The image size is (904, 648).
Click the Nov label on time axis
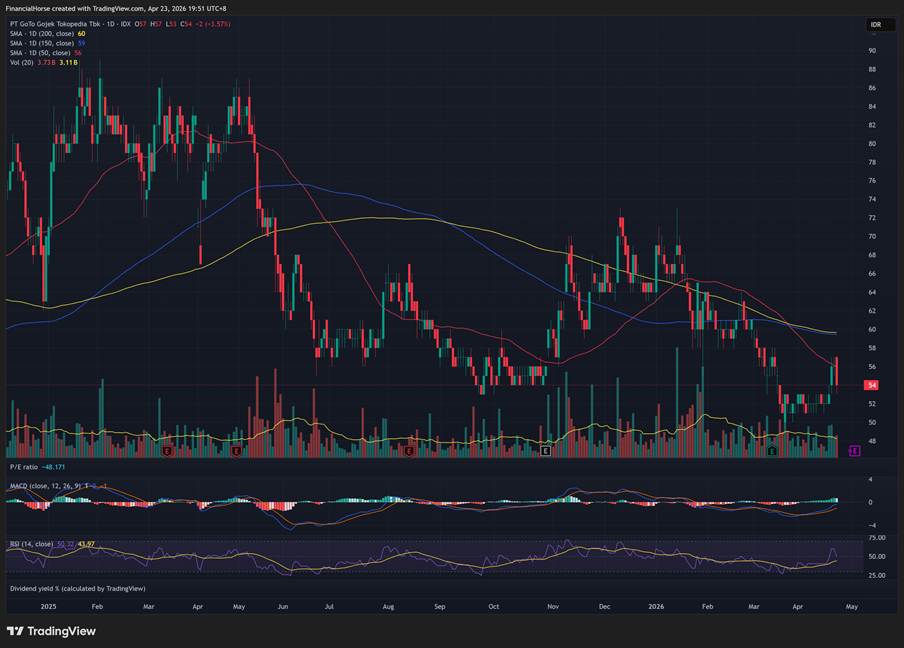(x=552, y=606)
